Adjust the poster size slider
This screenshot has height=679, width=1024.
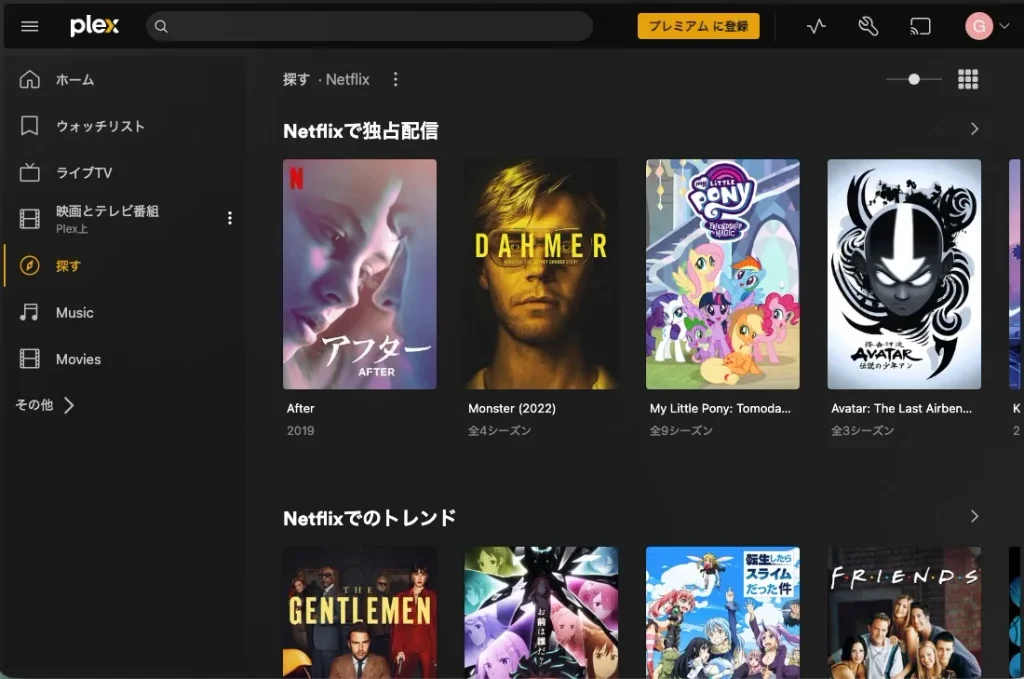914,79
